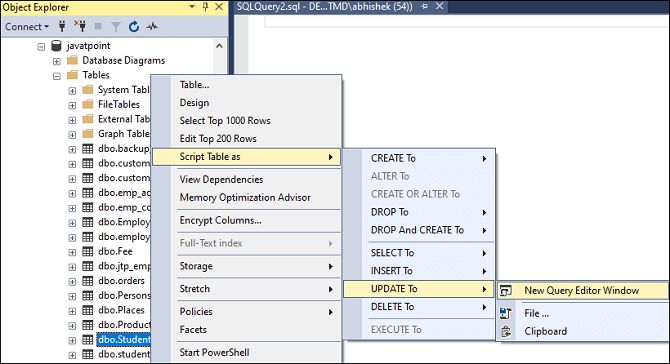
Task: Select the dbo.Places table
Action: point(121,310)
